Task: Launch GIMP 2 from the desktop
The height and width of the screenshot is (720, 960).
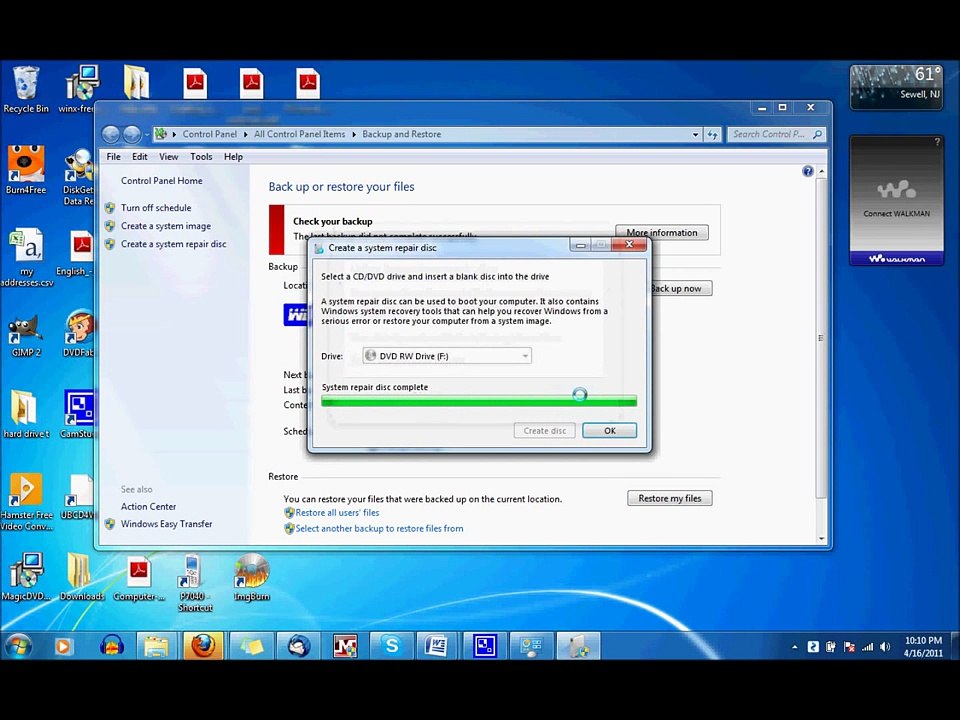Action: pyautogui.click(x=26, y=335)
